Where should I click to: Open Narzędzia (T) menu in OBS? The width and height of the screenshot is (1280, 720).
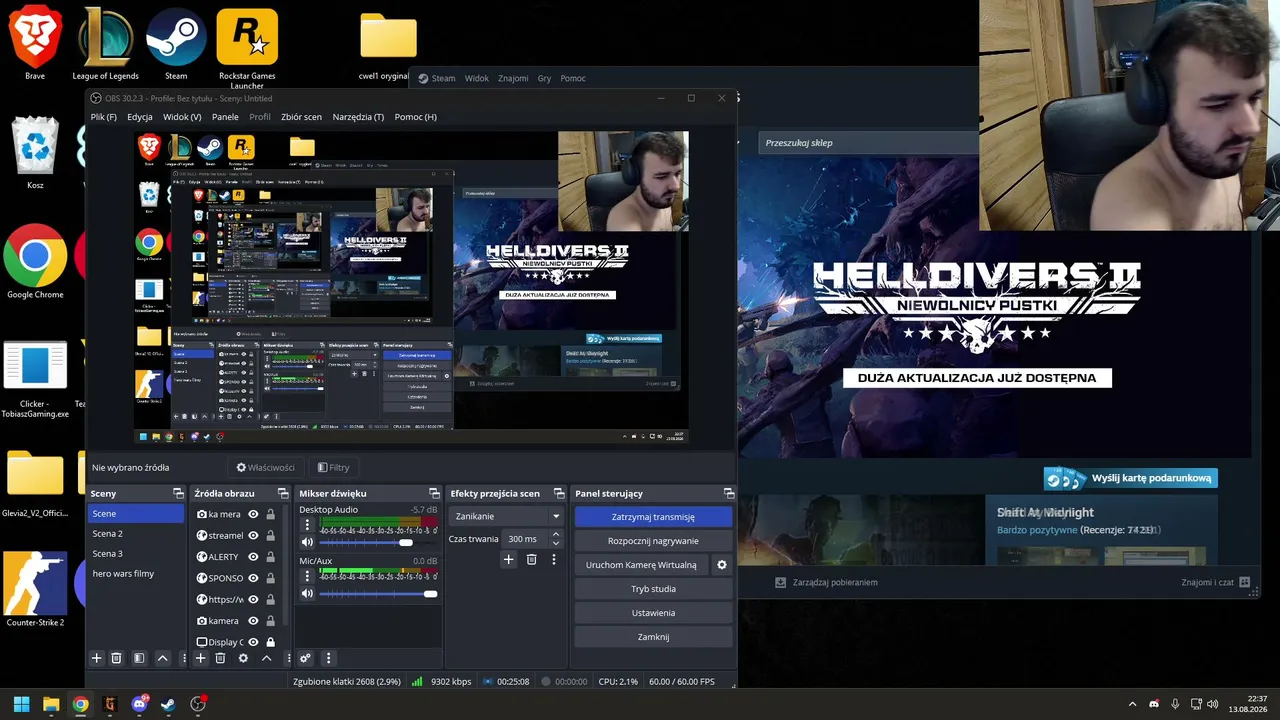pos(358,117)
